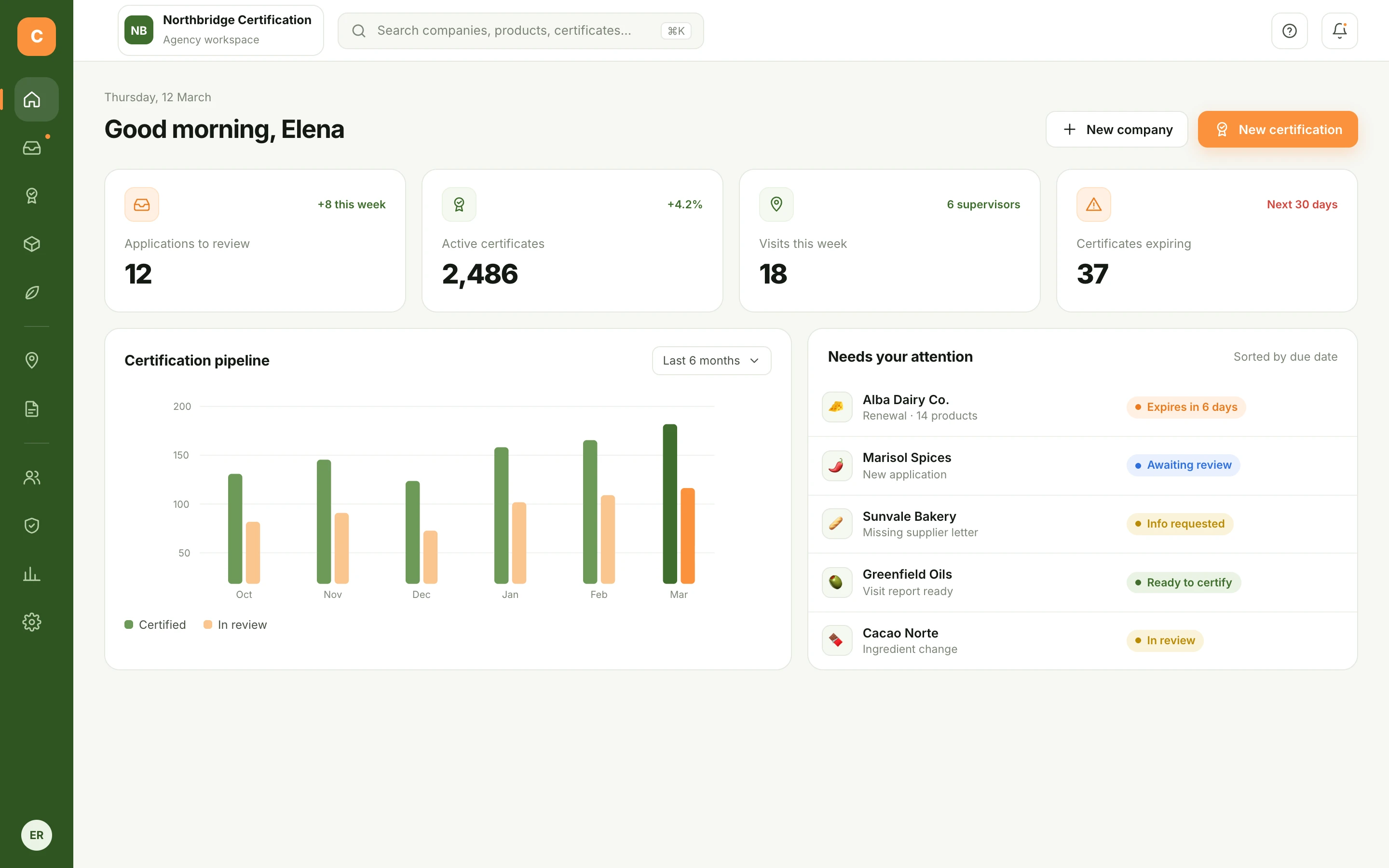
Task: Focus the search companies input field
Action: [520, 31]
